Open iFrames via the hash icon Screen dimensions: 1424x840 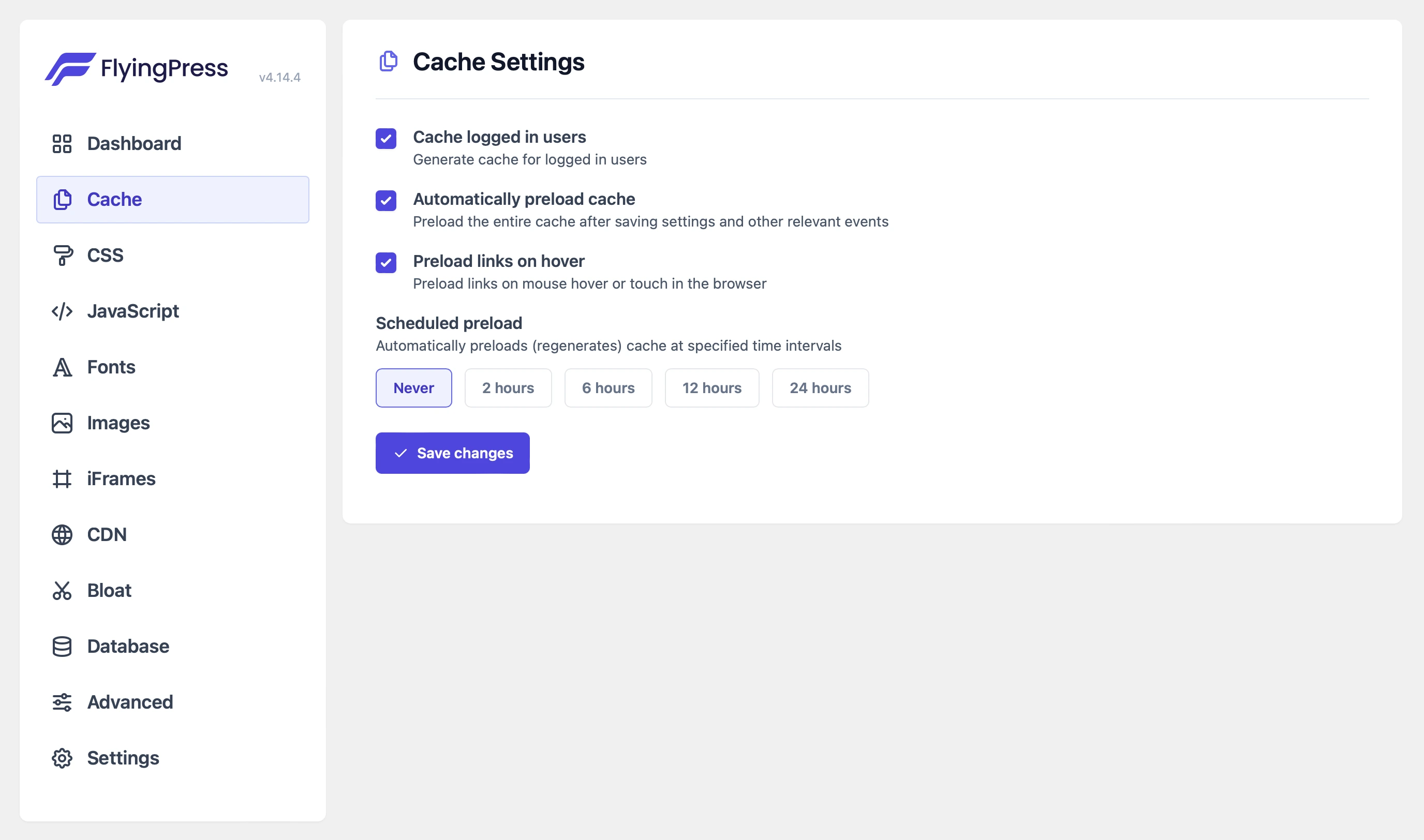click(x=62, y=478)
